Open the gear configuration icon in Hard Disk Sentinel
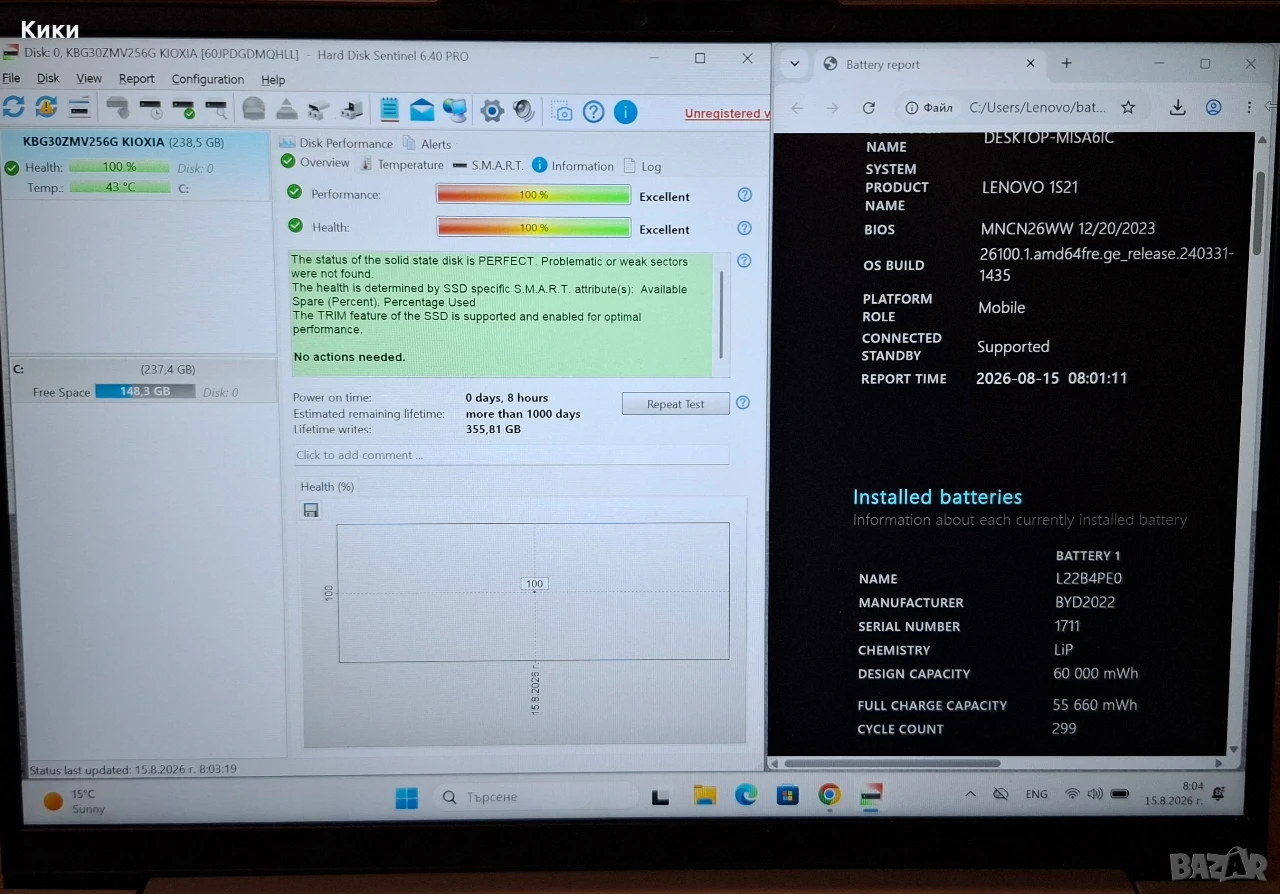Image resolution: width=1280 pixels, height=894 pixels. point(492,111)
